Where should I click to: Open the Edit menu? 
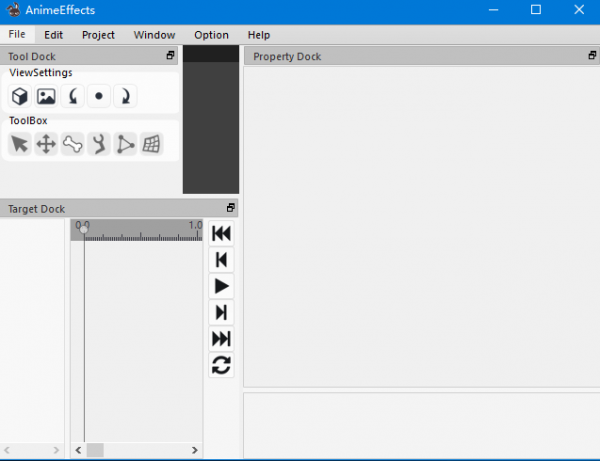click(53, 35)
